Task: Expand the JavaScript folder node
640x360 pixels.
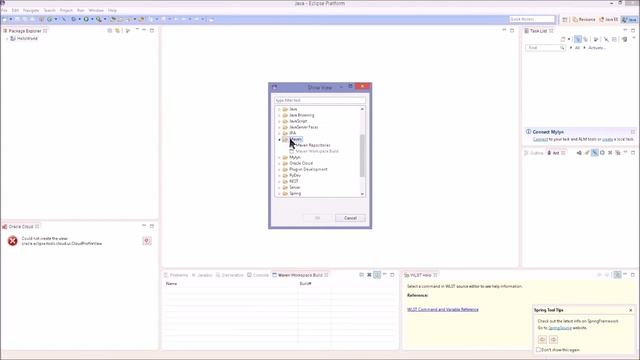Action: click(279, 121)
